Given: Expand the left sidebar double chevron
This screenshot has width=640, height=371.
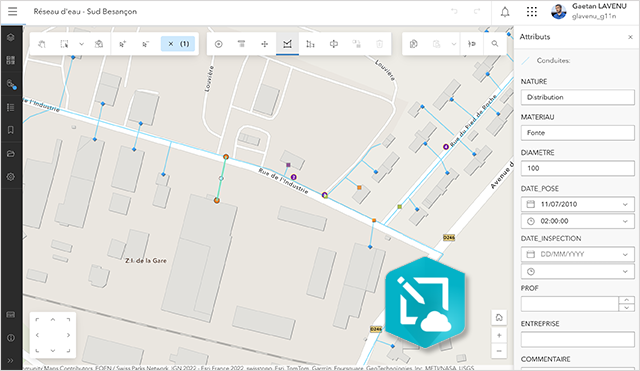Looking at the screenshot, I should point(11,360).
